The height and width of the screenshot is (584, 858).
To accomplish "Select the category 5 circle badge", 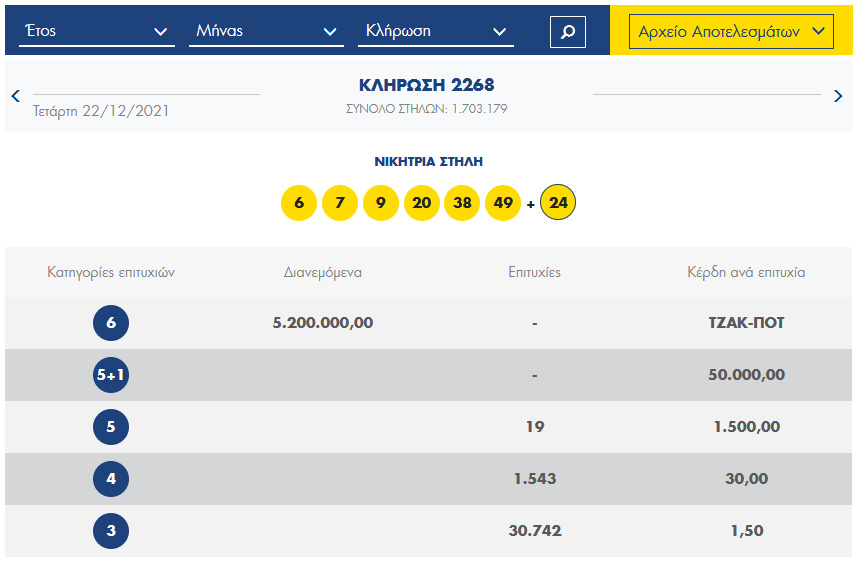I will click(111, 427).
